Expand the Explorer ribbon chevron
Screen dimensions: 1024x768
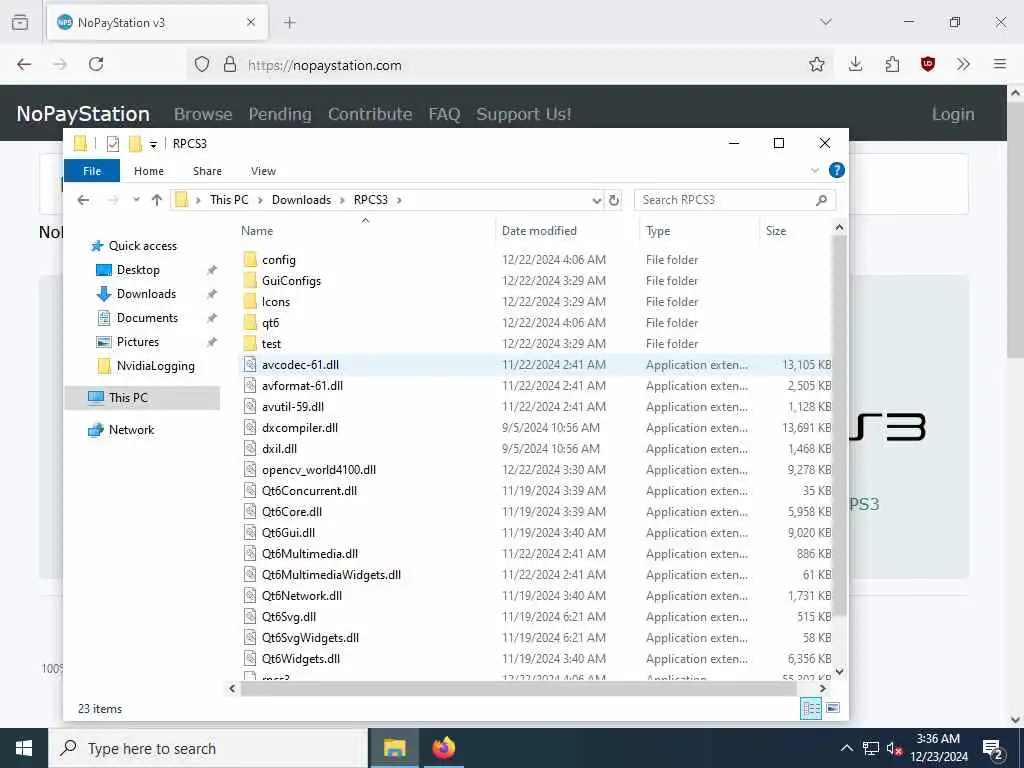[x=815, y=170]
